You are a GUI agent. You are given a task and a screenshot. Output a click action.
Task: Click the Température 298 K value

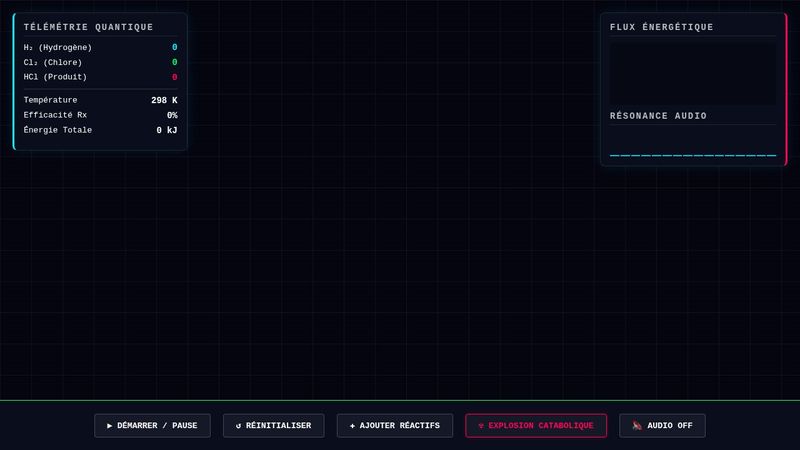164,101
